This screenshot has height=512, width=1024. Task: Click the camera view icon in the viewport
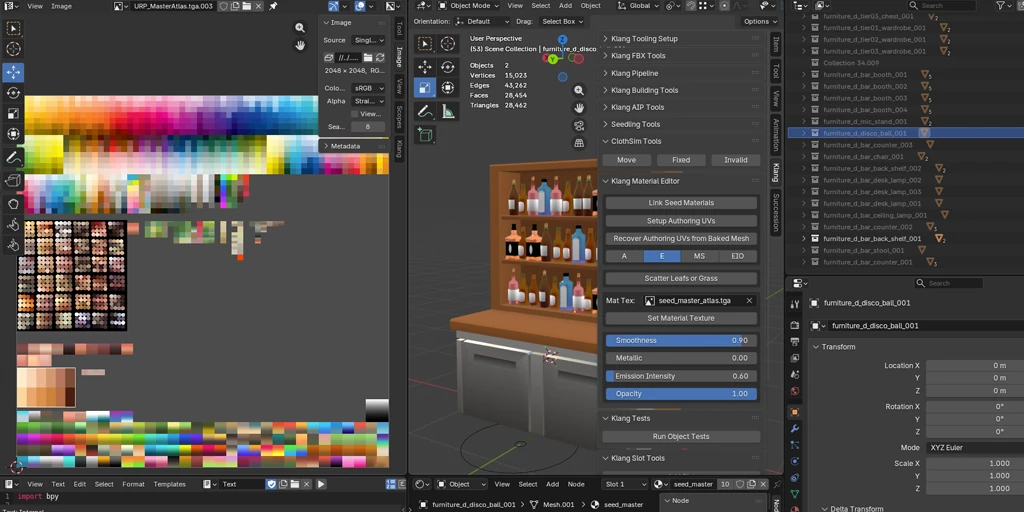point(579,125)
